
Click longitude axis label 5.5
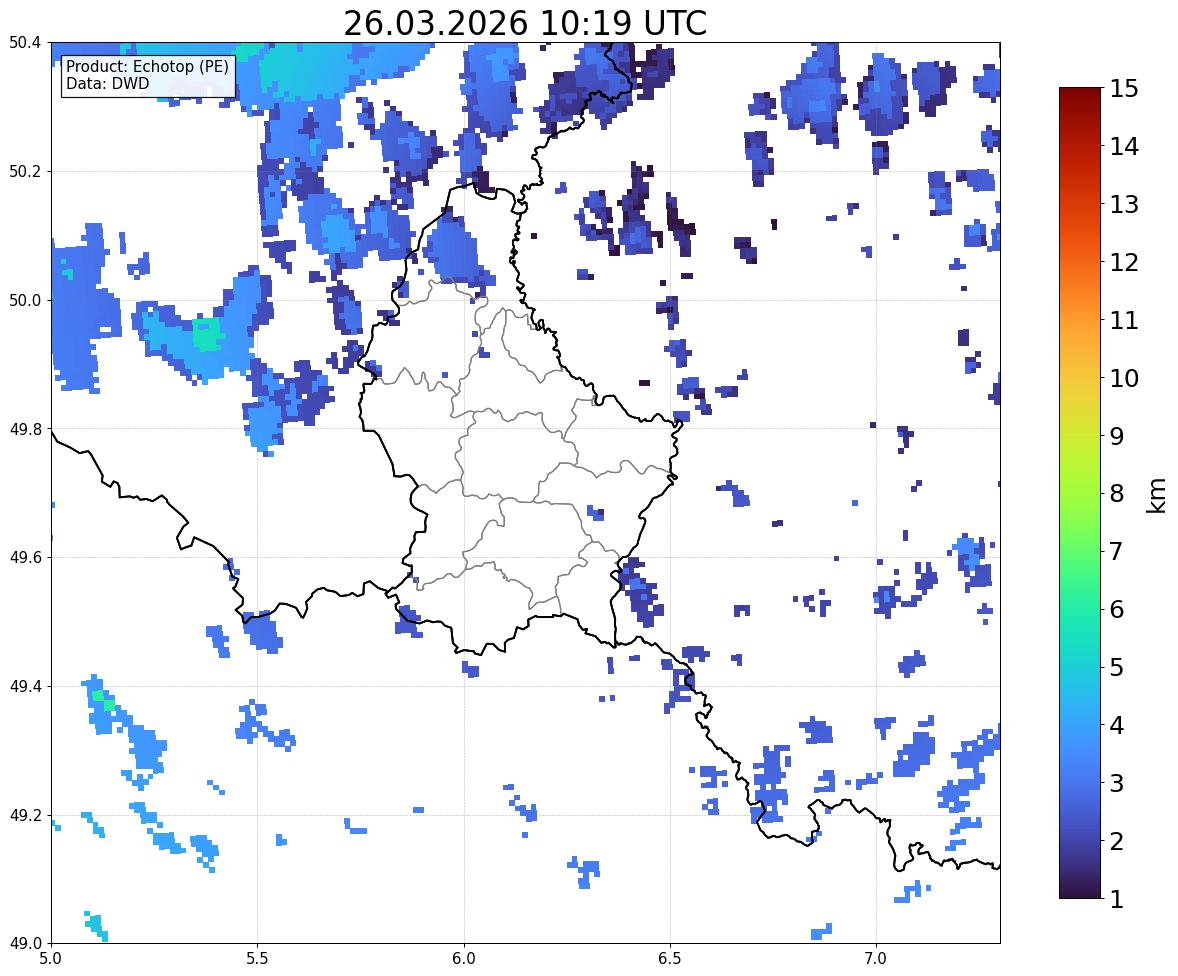click(x=257, y=959)
